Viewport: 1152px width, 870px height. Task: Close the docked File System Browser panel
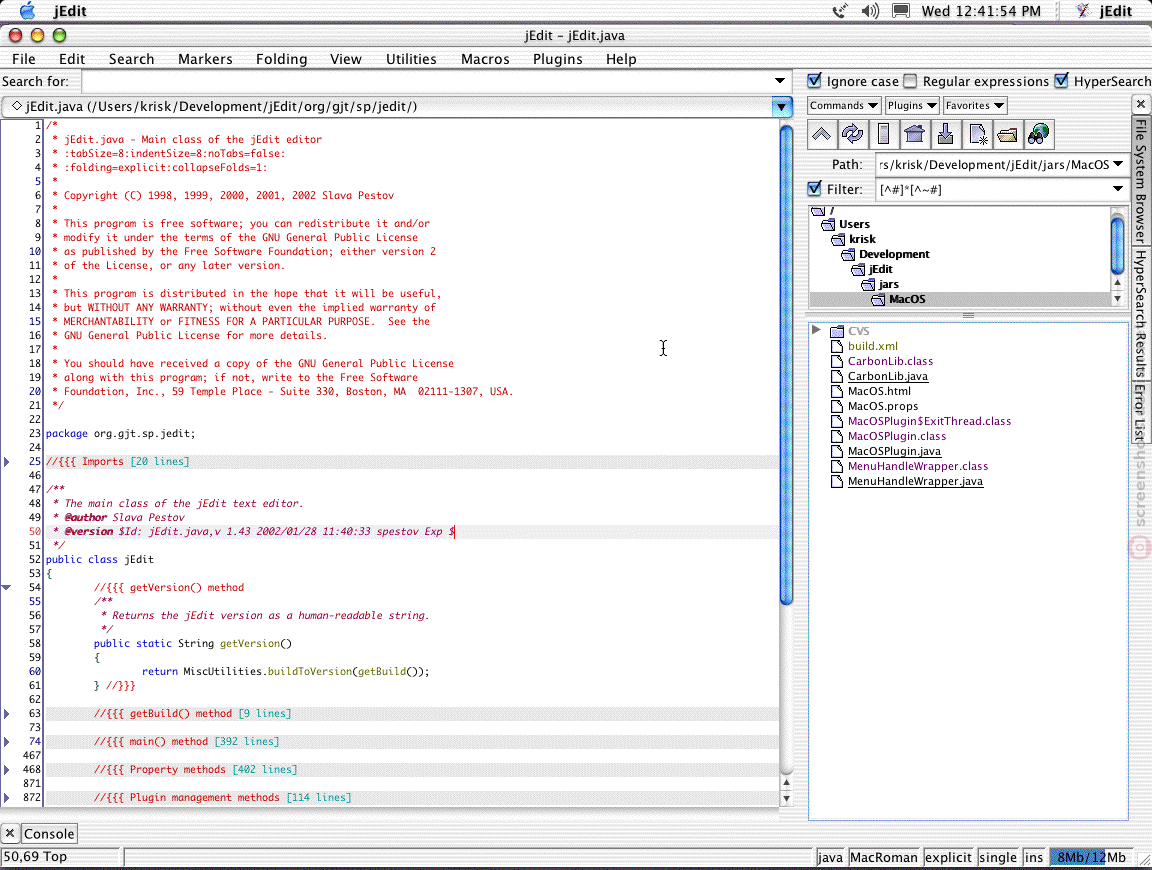pyautogui.click(x=1140, y=104)
